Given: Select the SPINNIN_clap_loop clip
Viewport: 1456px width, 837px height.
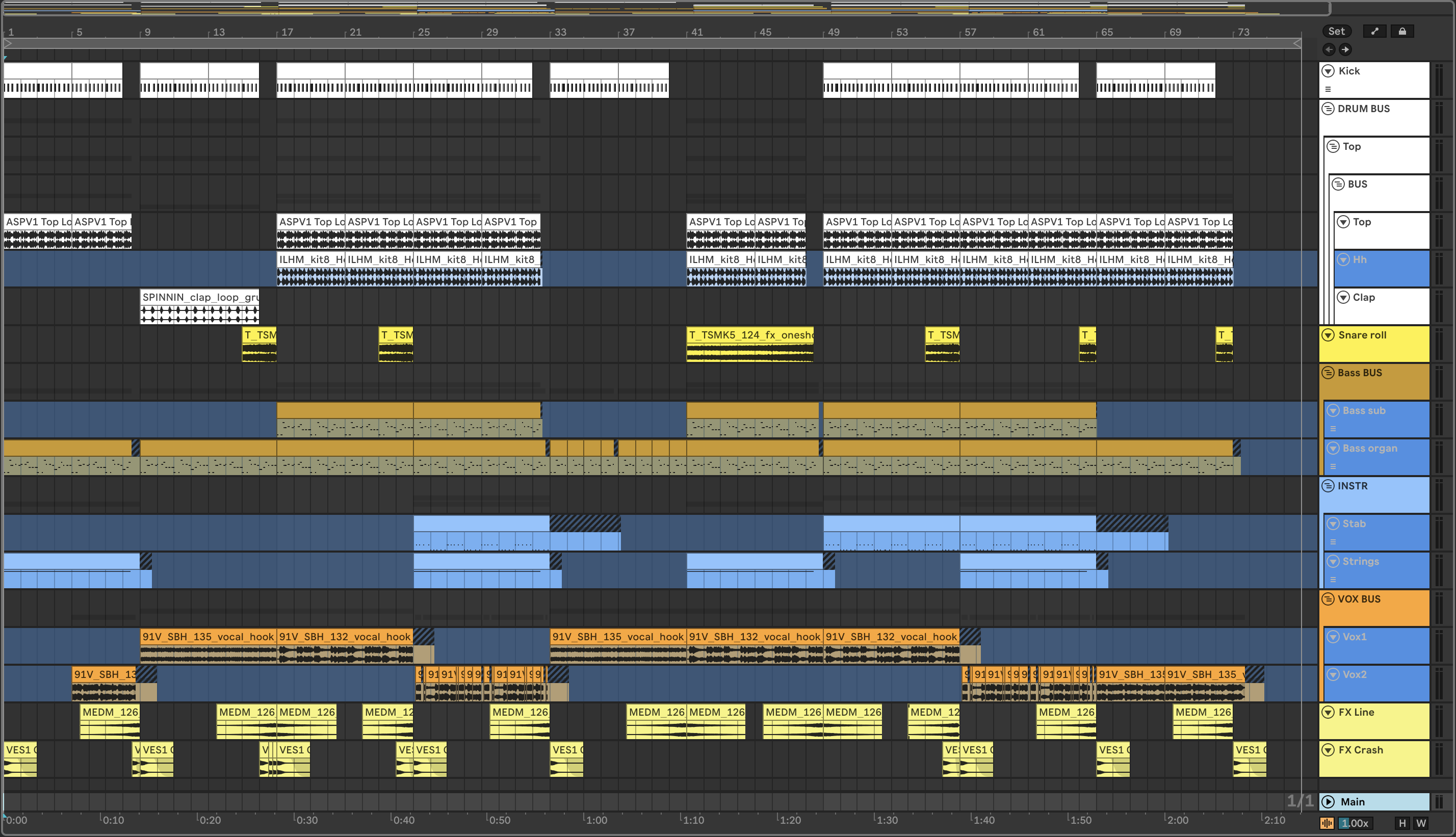Looking at the screenshot, I should click(199, 297).
